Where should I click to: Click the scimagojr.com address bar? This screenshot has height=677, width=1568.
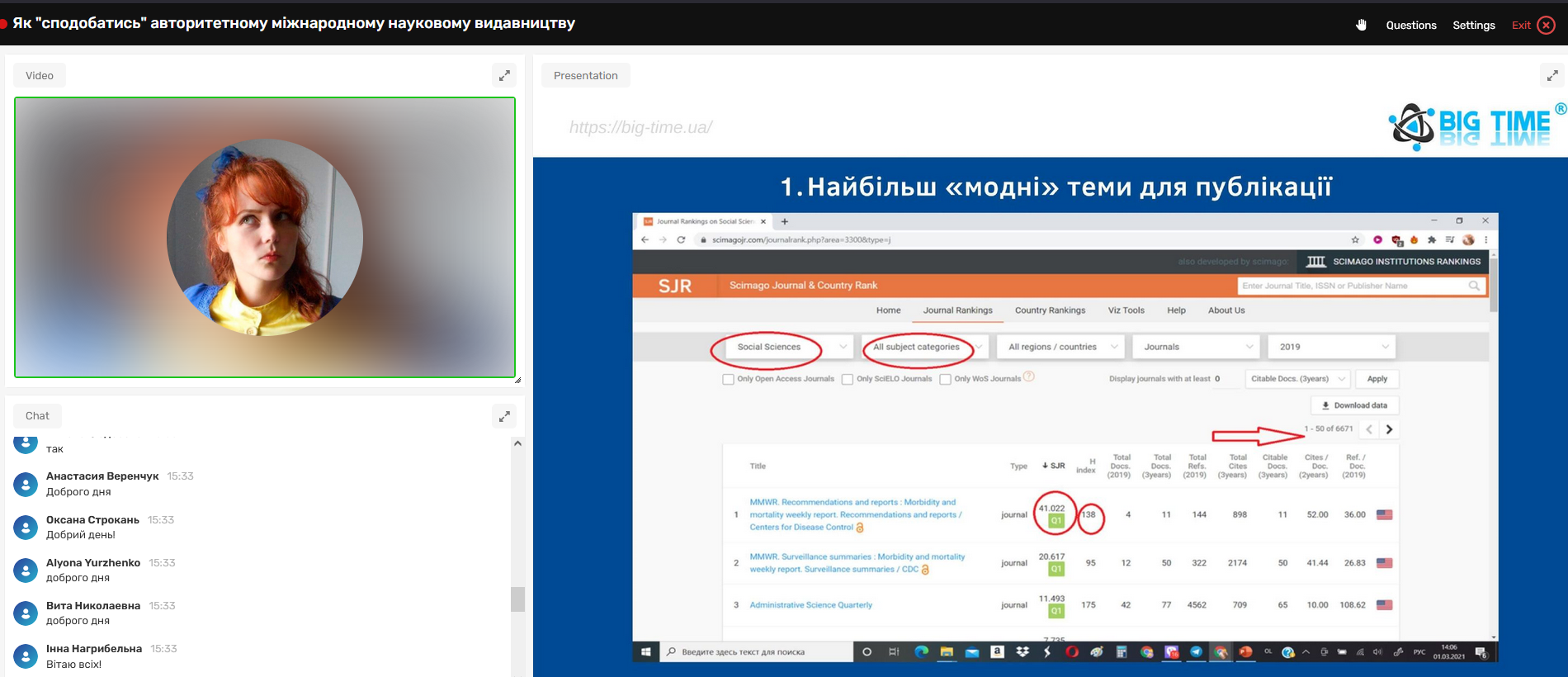(x=801, y=240)
